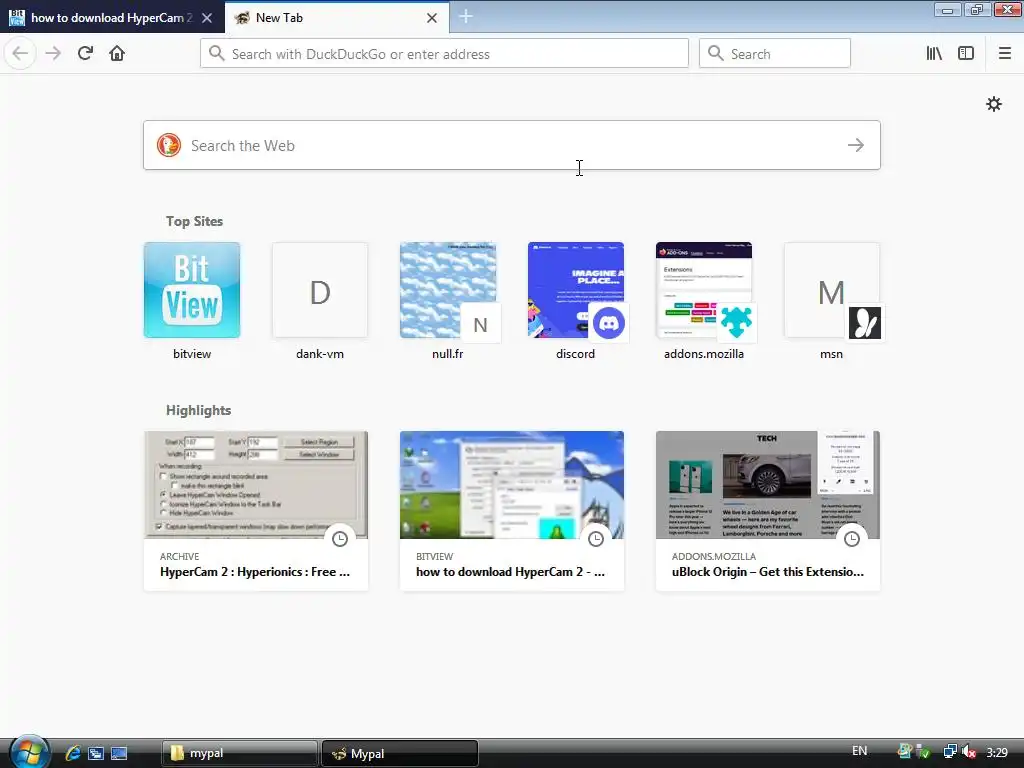Close the HyperCam 2 download tab
The width and height of the screenshot is (1024, 768).
pos(207,18)
